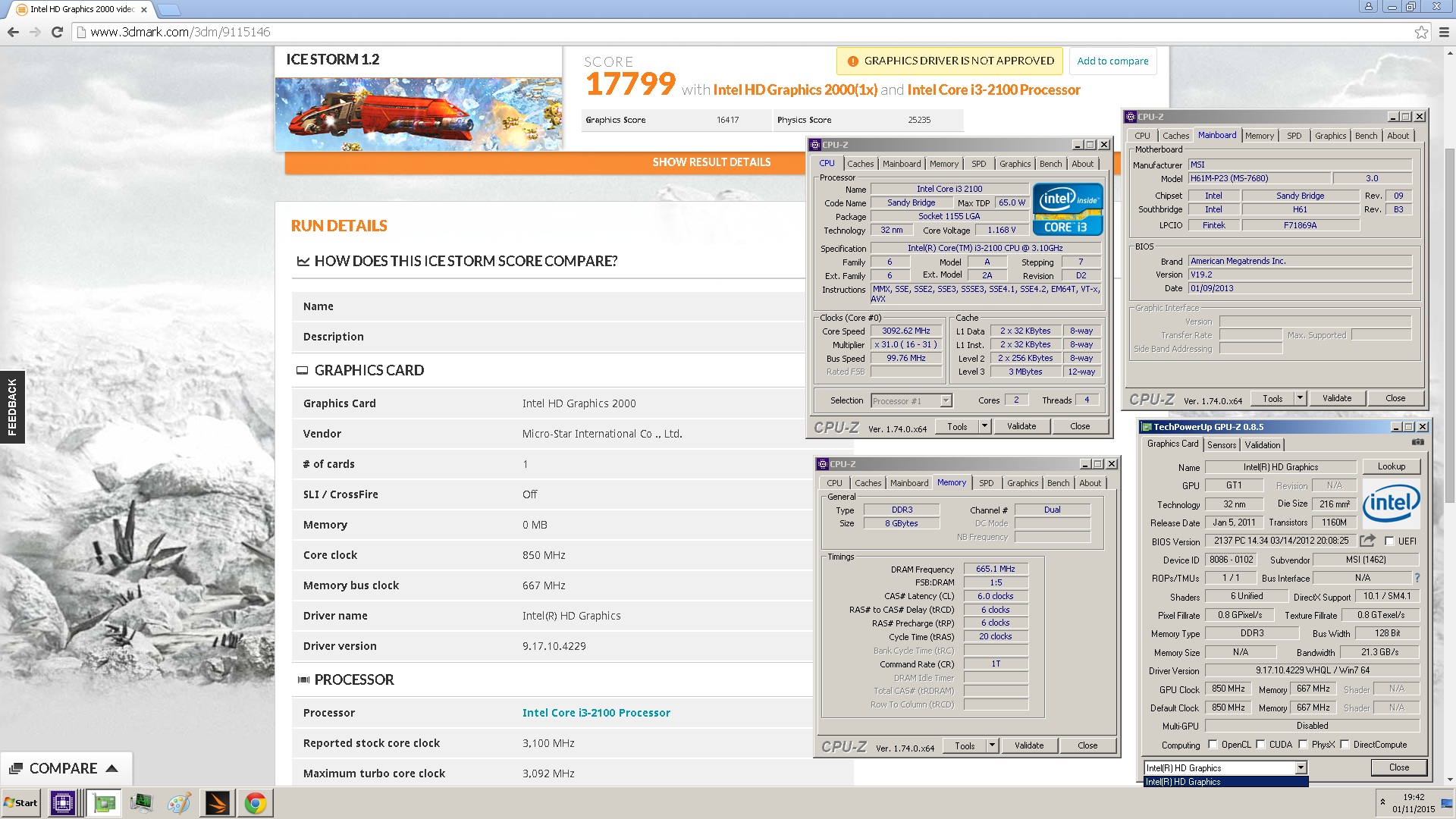This screenshot has height=819, width=1456.
Task: Open the Tools dropdown arrow in CPU-Z CPU window
Action: pyautogui.click(x=984, y=426)
